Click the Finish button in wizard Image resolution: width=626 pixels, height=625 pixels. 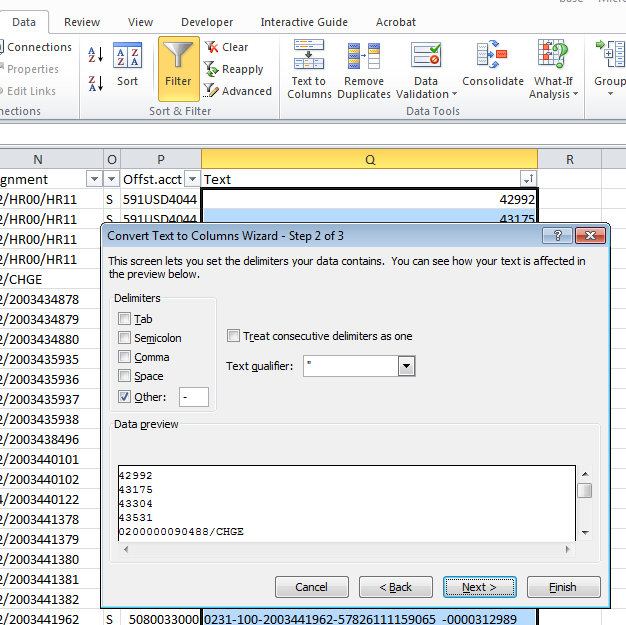click(563, 587)
